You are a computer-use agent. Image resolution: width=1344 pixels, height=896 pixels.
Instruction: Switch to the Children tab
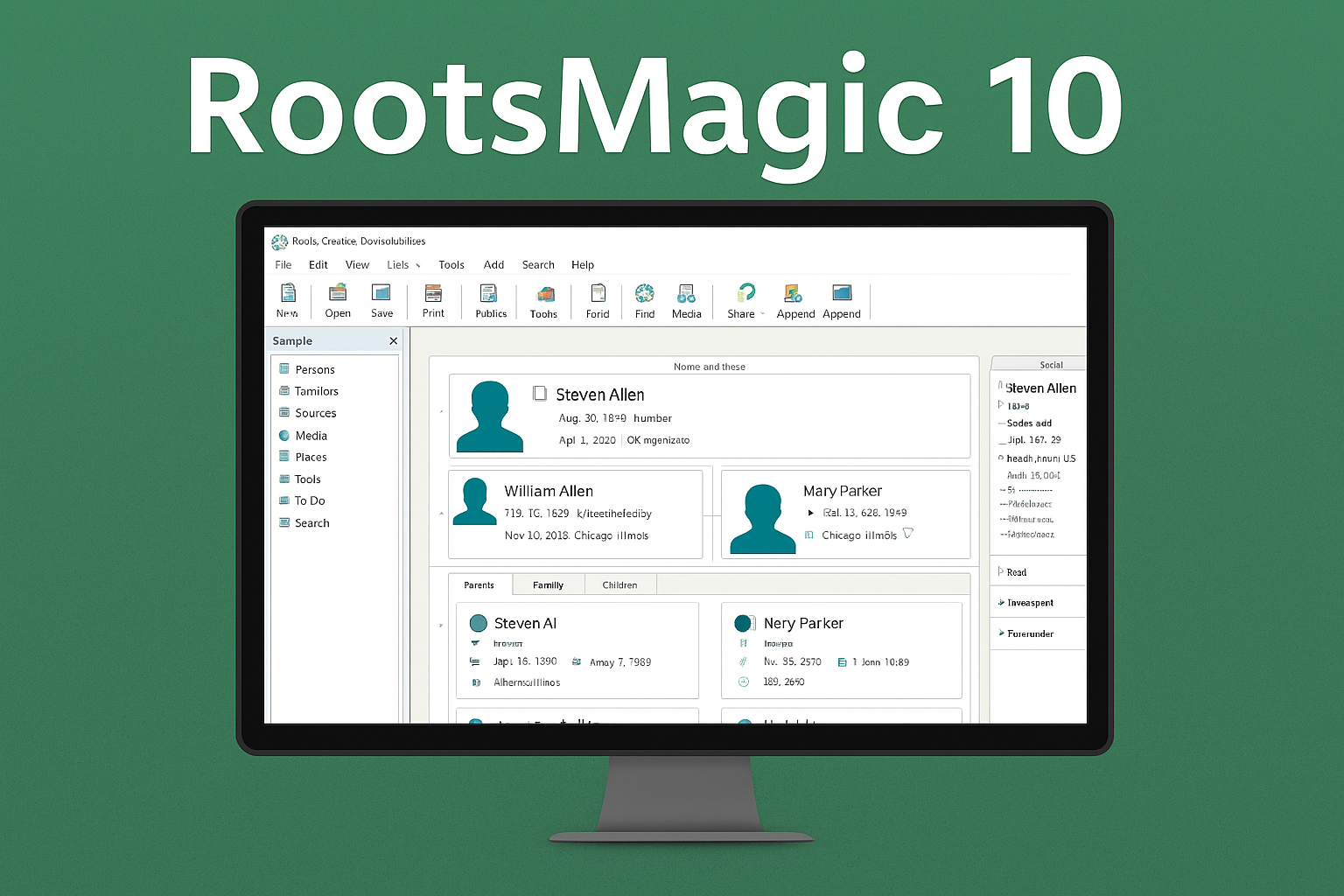pyautogui.click(x=620, y=584)
